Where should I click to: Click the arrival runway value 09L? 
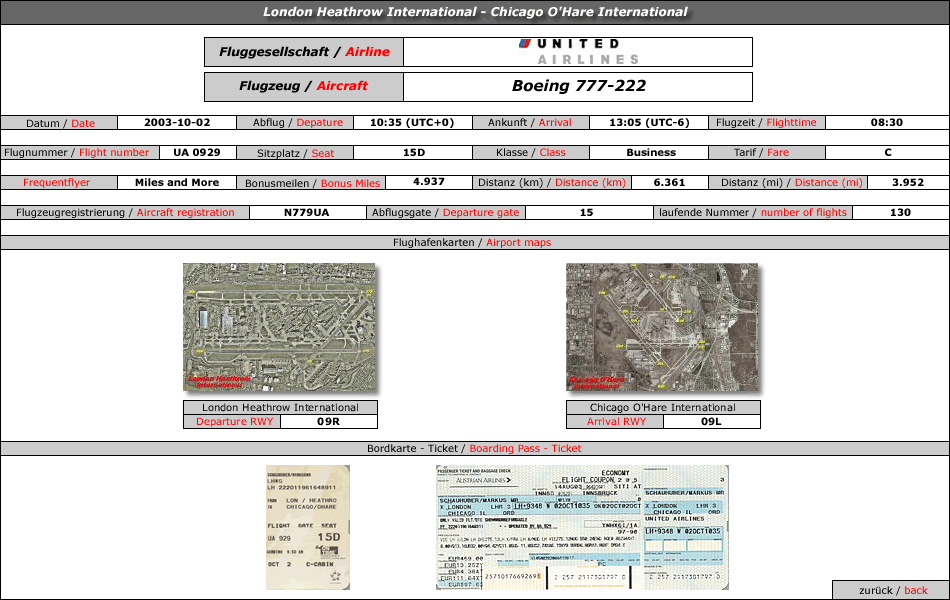(x=711, y=422)
